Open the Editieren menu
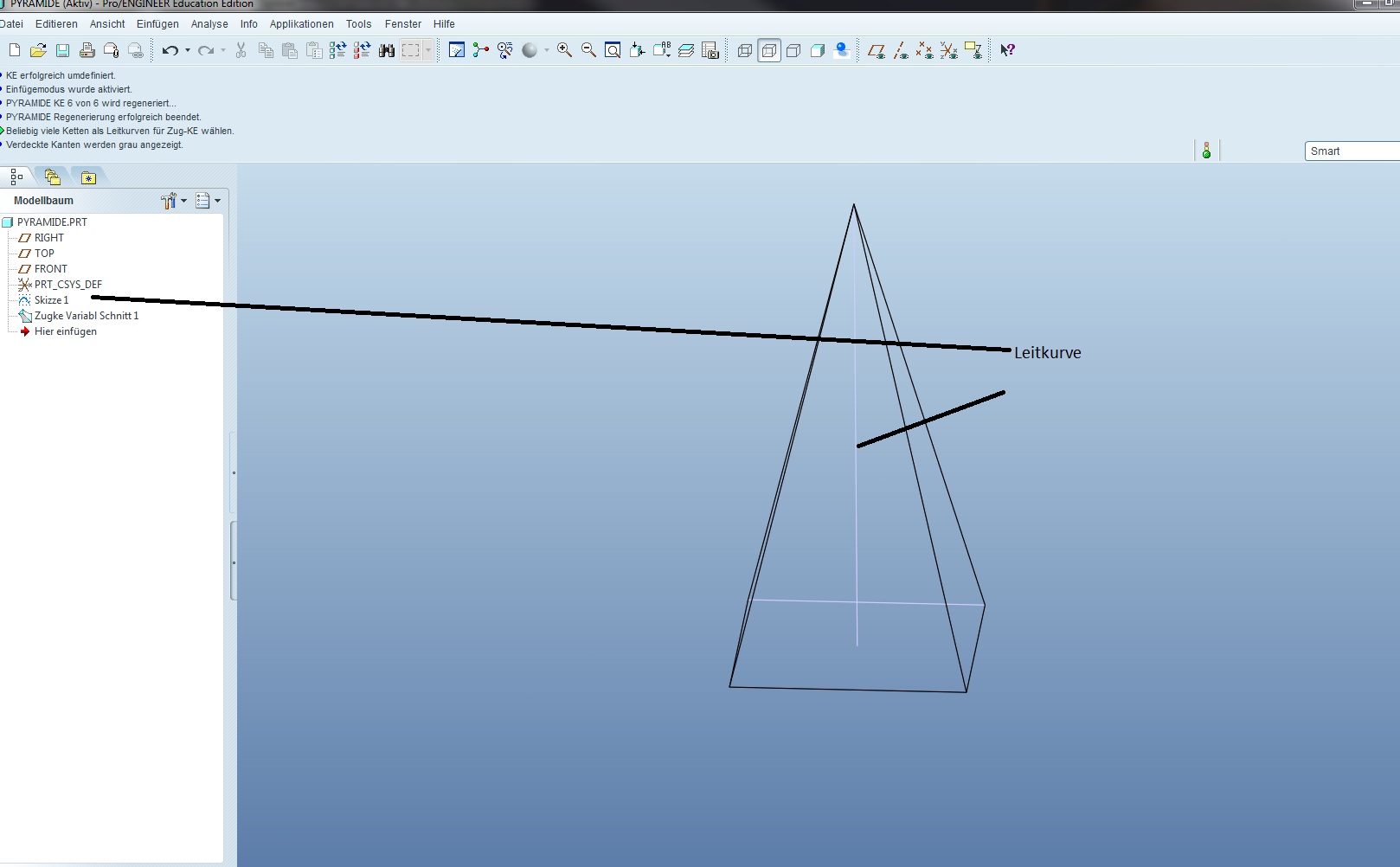This screenshot has height=867, width=1400. pos(56,24)
